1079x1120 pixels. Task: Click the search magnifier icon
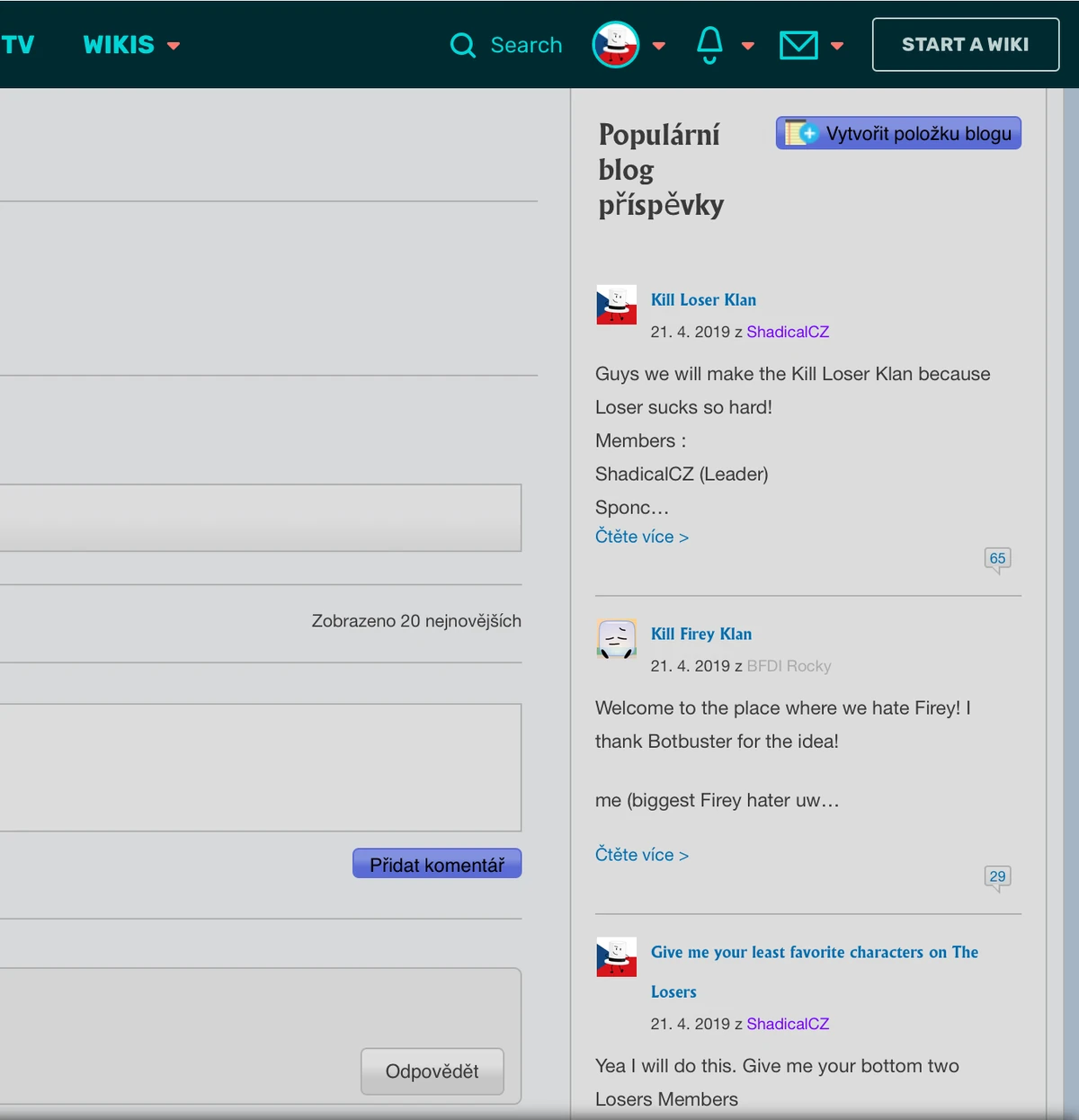pos(462,45)
